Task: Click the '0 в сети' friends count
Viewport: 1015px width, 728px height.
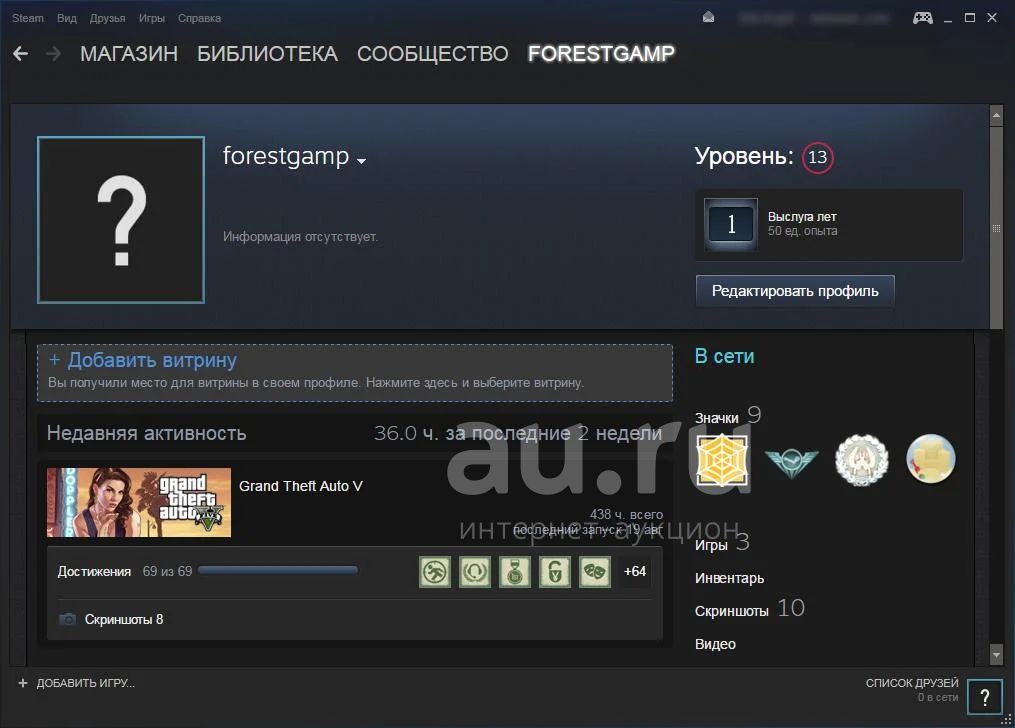Action: [x=938, y=698]
